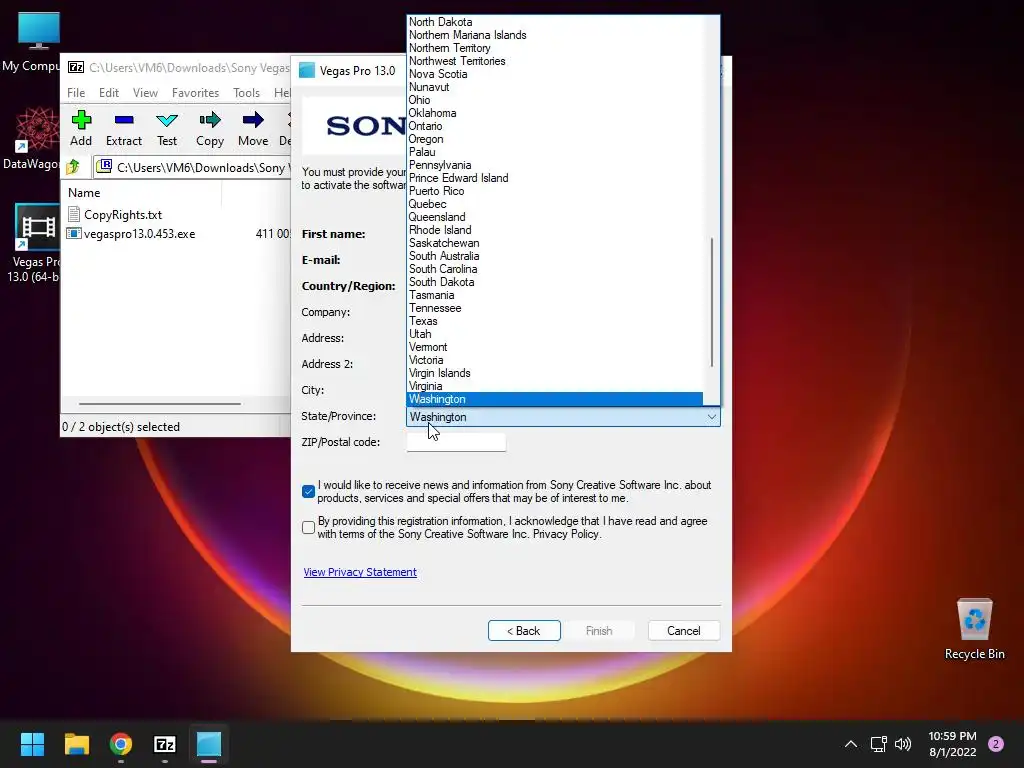Open File menu in 7-Zip
This screenshot has height=768, width=1024.
click(76, 93)
